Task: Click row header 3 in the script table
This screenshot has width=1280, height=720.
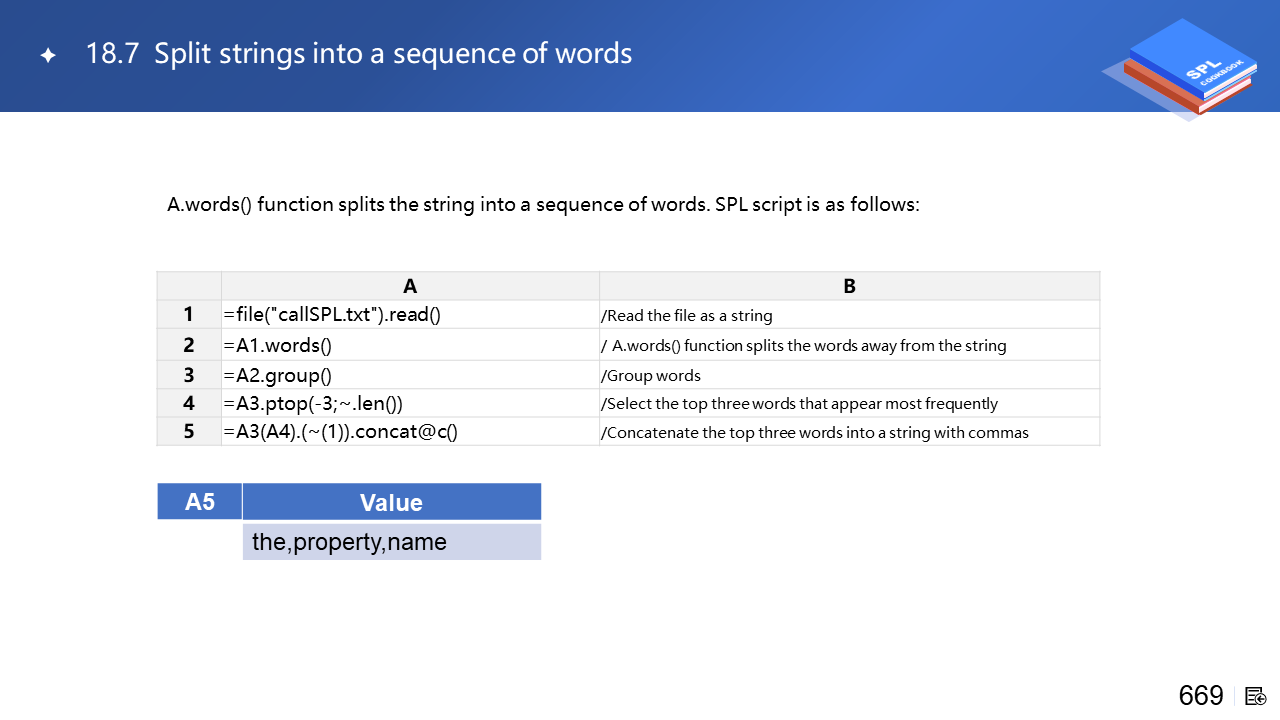Action: 189,375
